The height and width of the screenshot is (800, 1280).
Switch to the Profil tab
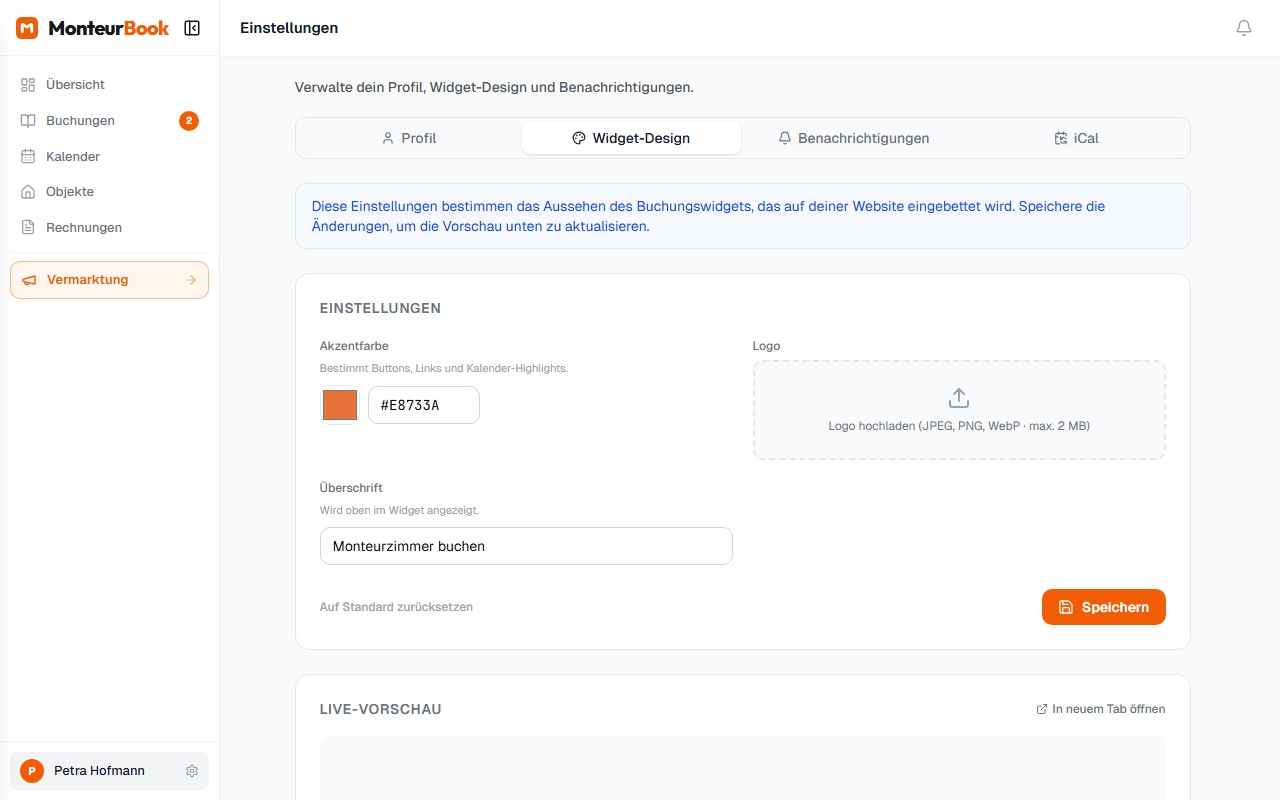[409, 139]
